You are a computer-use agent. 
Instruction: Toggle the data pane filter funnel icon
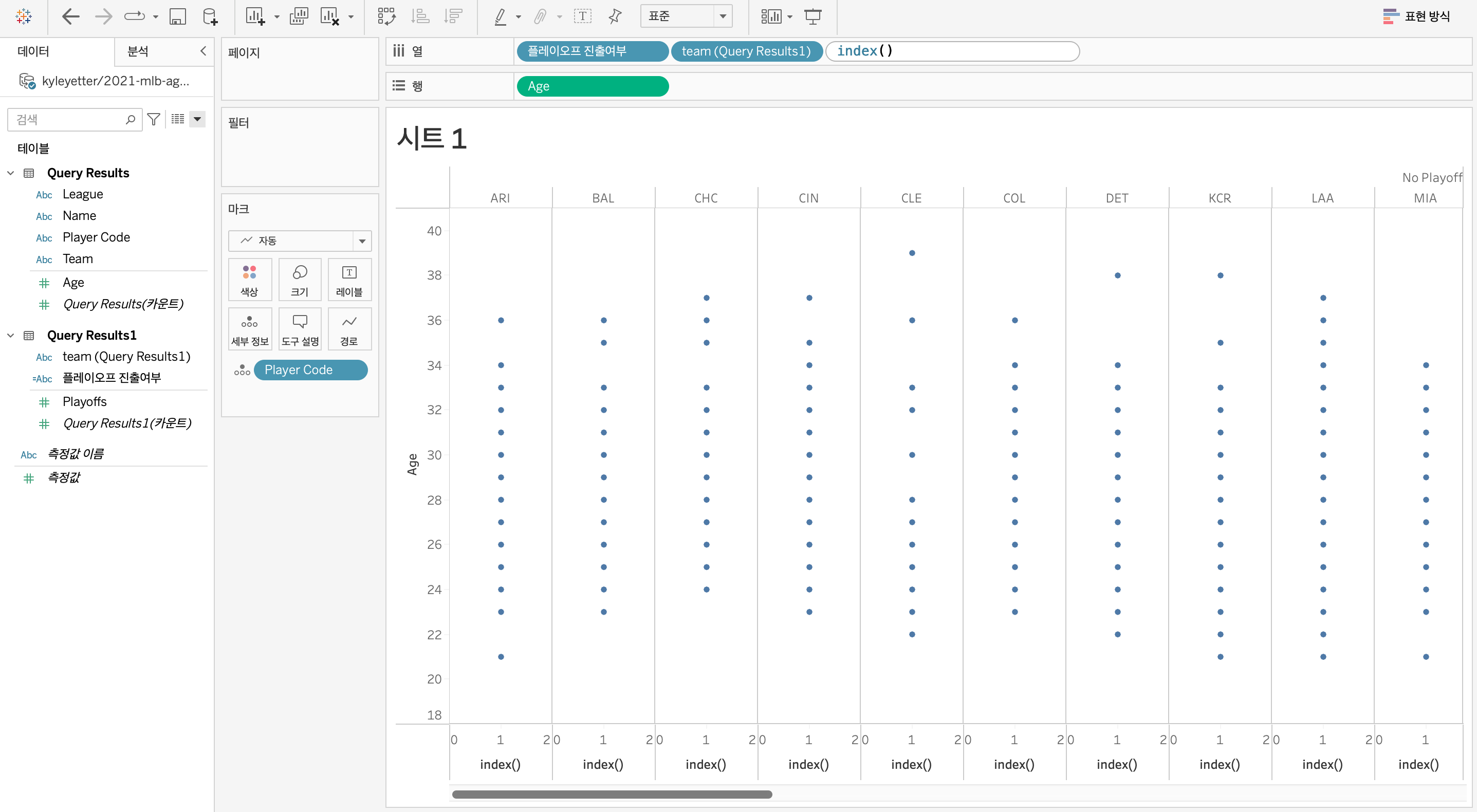[x=153, y=119]
